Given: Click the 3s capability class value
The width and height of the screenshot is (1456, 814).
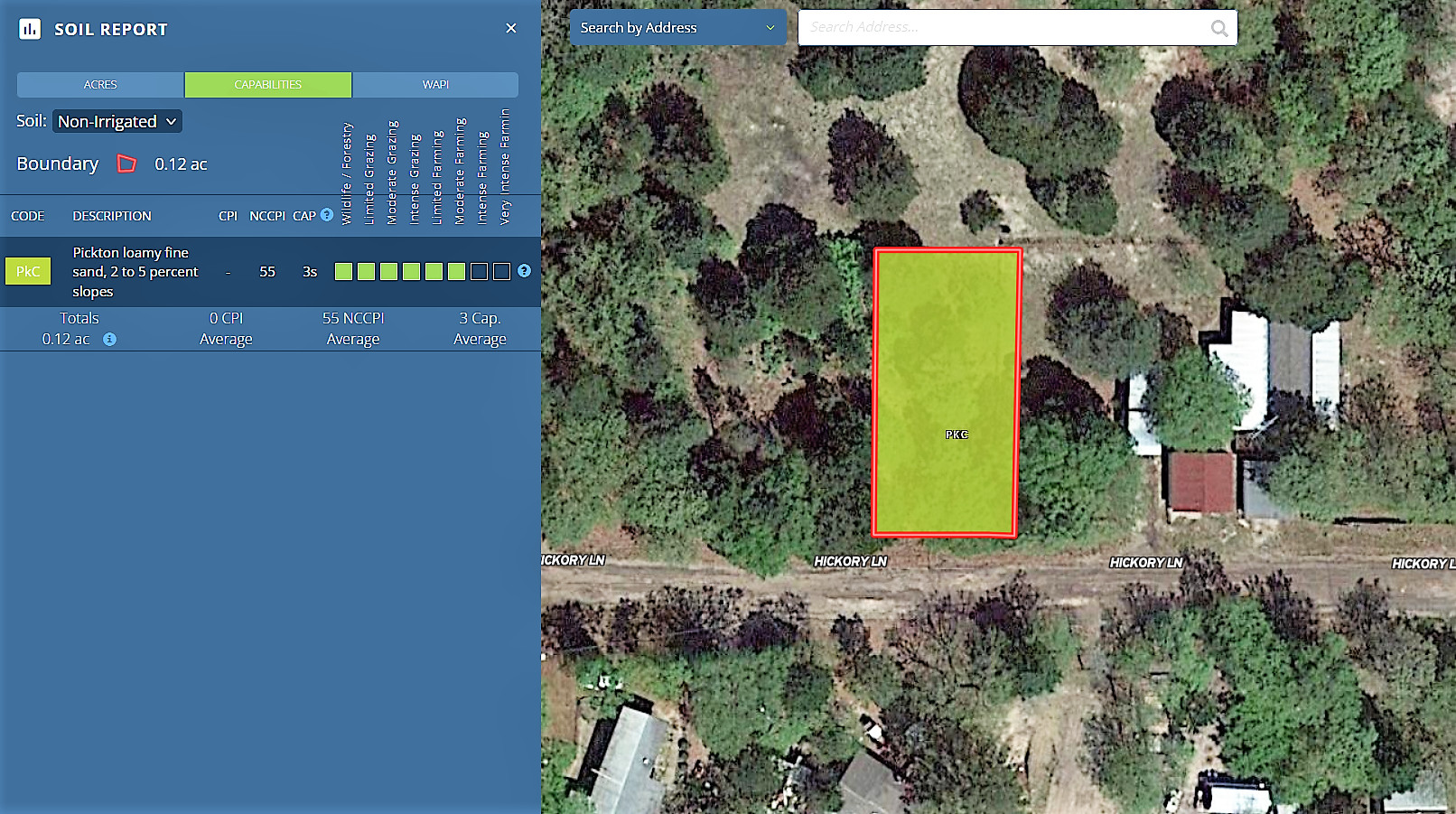Looking at the screenshot, I should tap(310, 271).
